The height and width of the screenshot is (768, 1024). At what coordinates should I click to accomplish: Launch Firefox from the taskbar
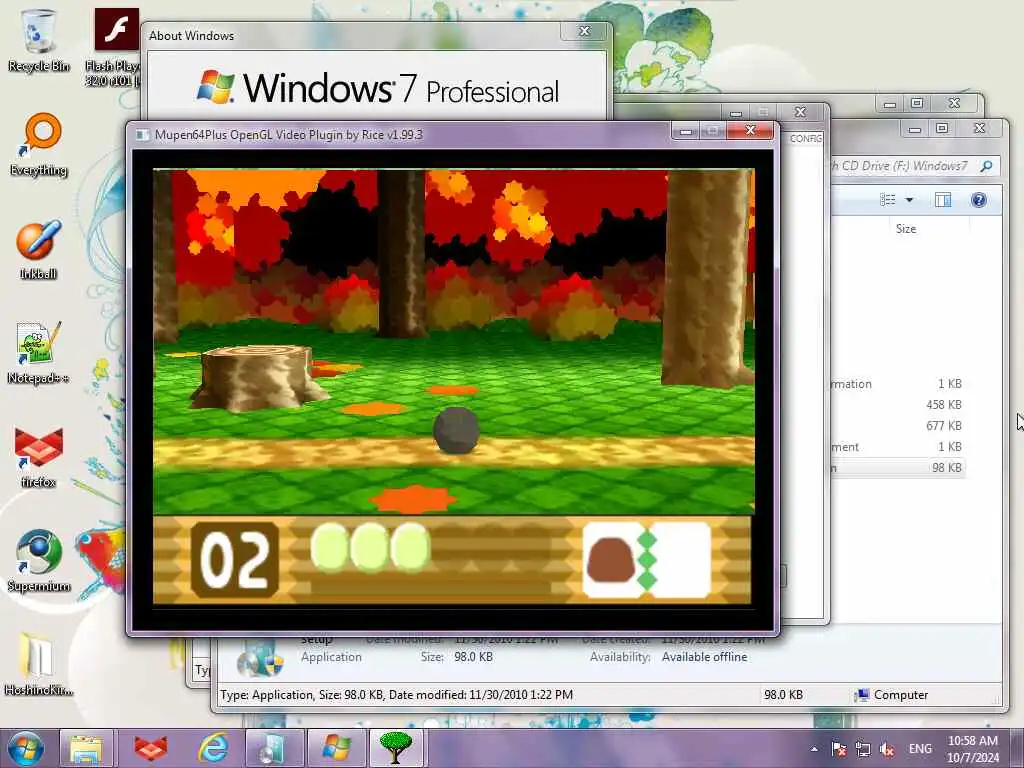tap(150, 748)
